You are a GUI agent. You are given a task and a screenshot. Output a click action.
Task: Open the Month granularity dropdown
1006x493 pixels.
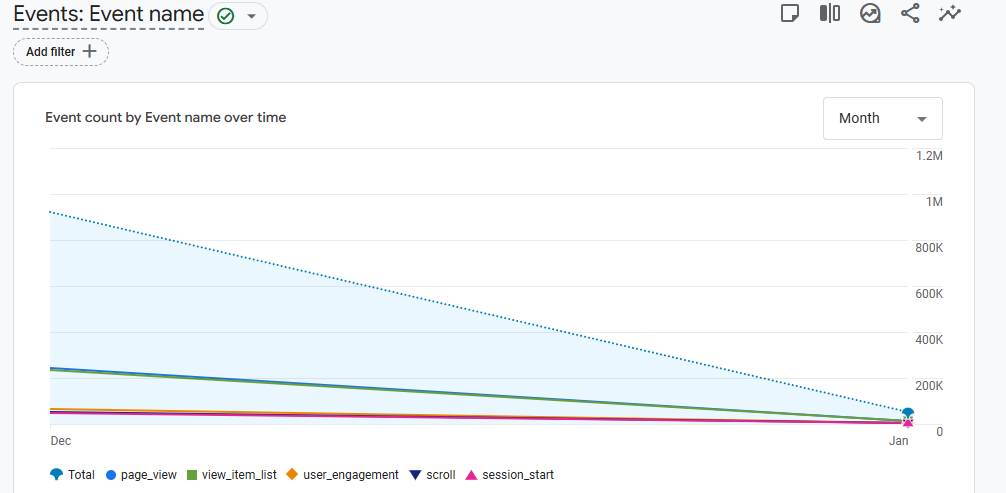[x=882, y=118]
